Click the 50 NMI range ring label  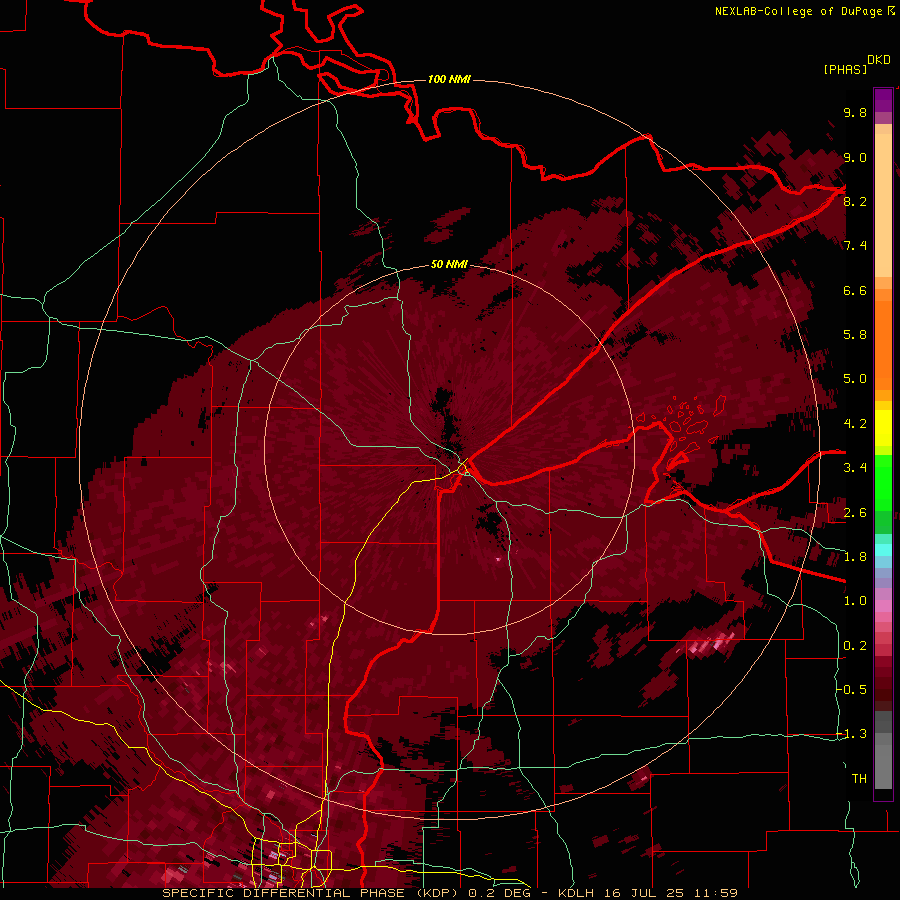(449, 264)
